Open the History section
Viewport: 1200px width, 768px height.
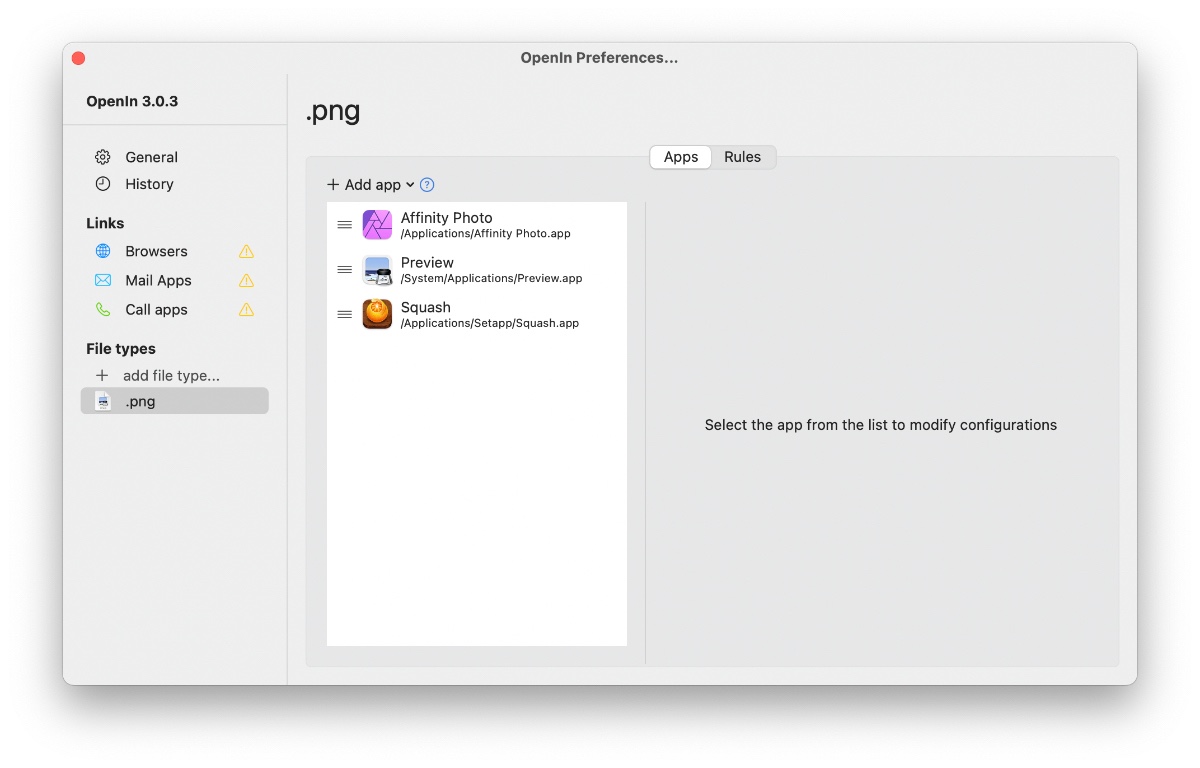click(x=149, y=184)
